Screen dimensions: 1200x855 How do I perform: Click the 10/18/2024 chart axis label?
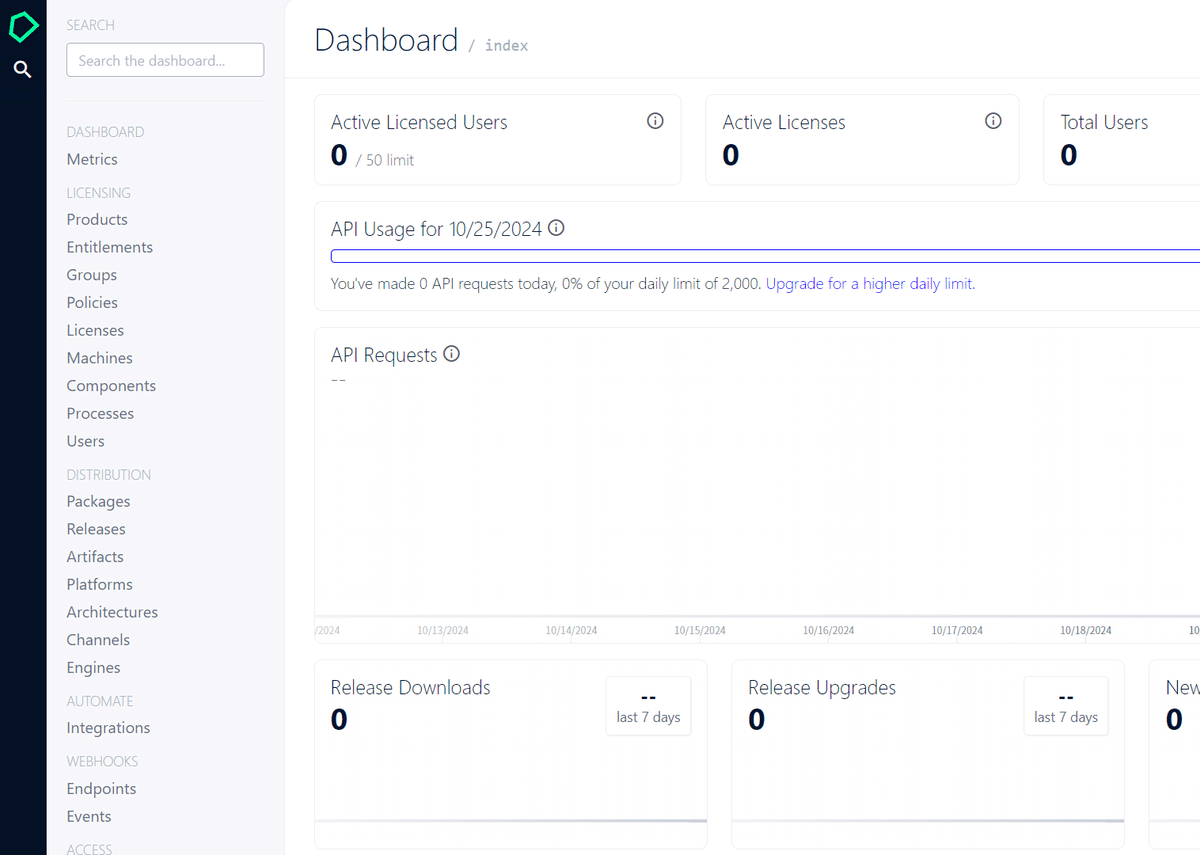pos(1086,631)
